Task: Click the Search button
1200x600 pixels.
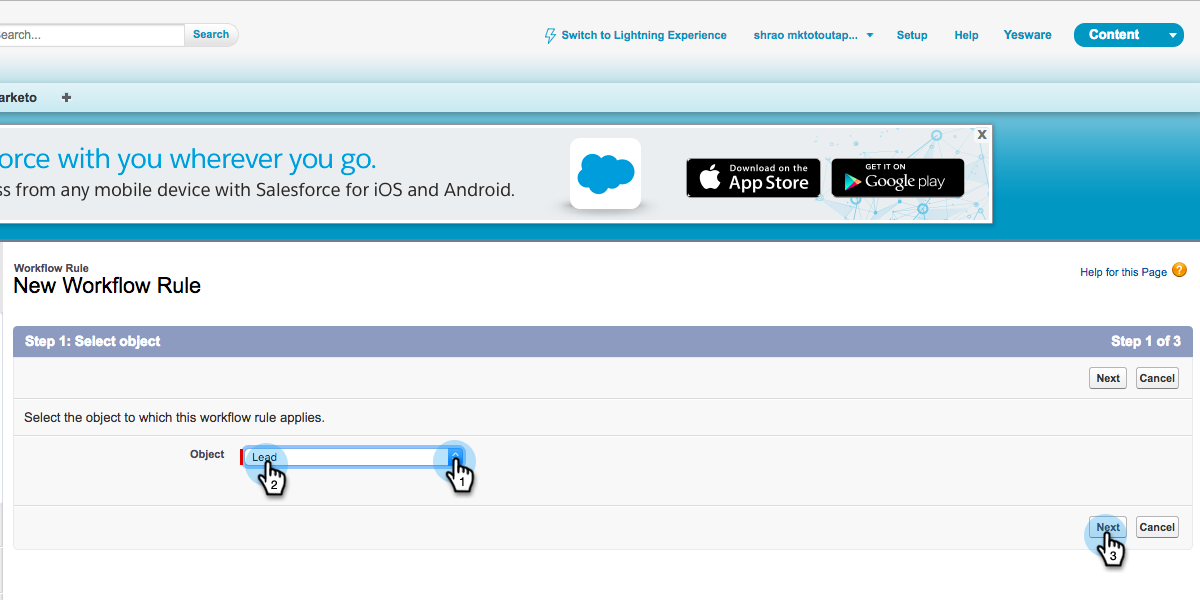Action: (x=211, y=34)
